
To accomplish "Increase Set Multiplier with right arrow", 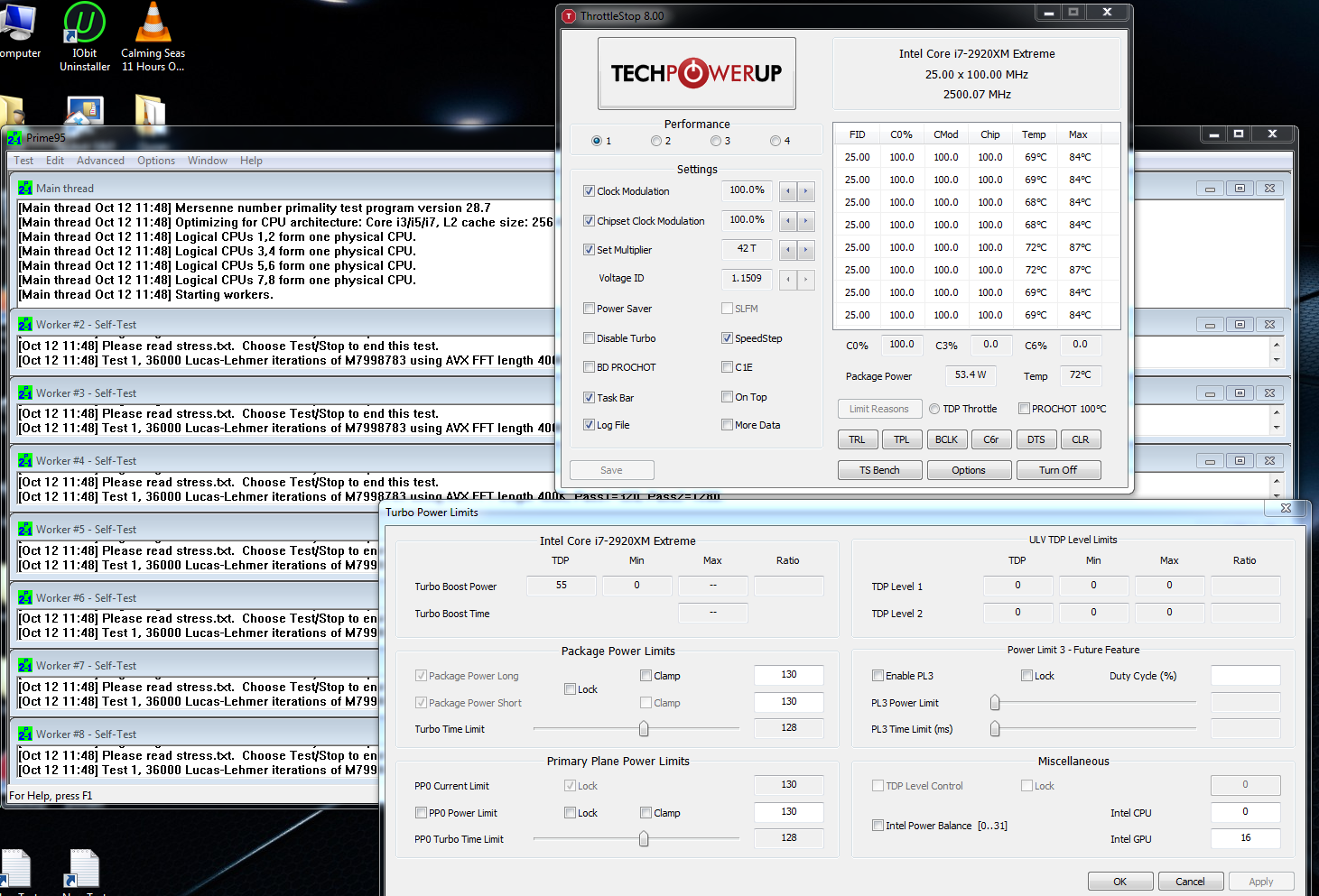I will [805, 250].
